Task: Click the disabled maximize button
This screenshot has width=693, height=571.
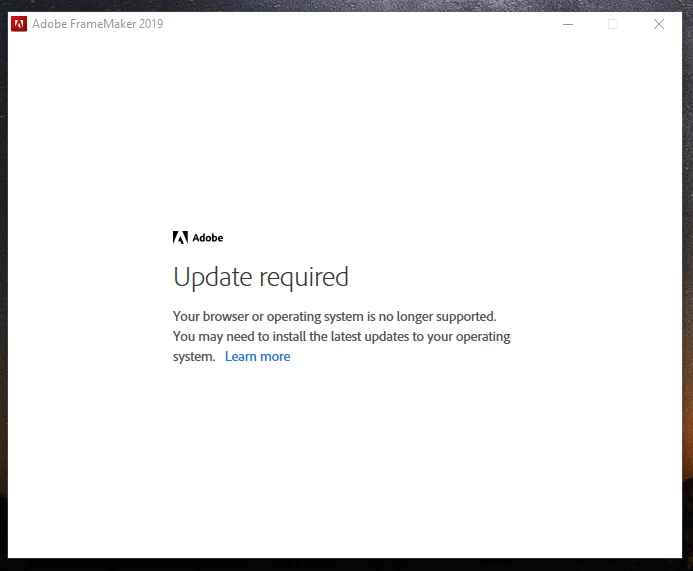Action: point(613,24)
